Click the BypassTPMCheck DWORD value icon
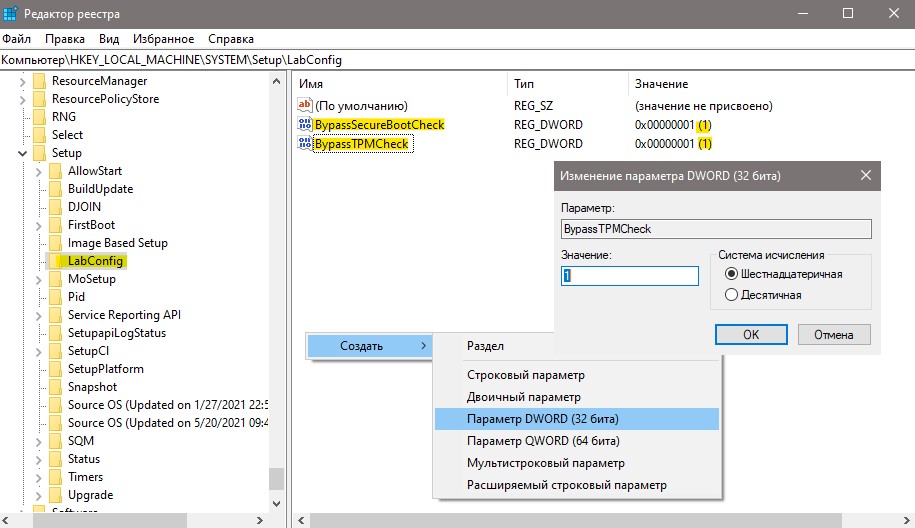The width and height of the screenshot is (915, 528). click(x=305, y=143)
